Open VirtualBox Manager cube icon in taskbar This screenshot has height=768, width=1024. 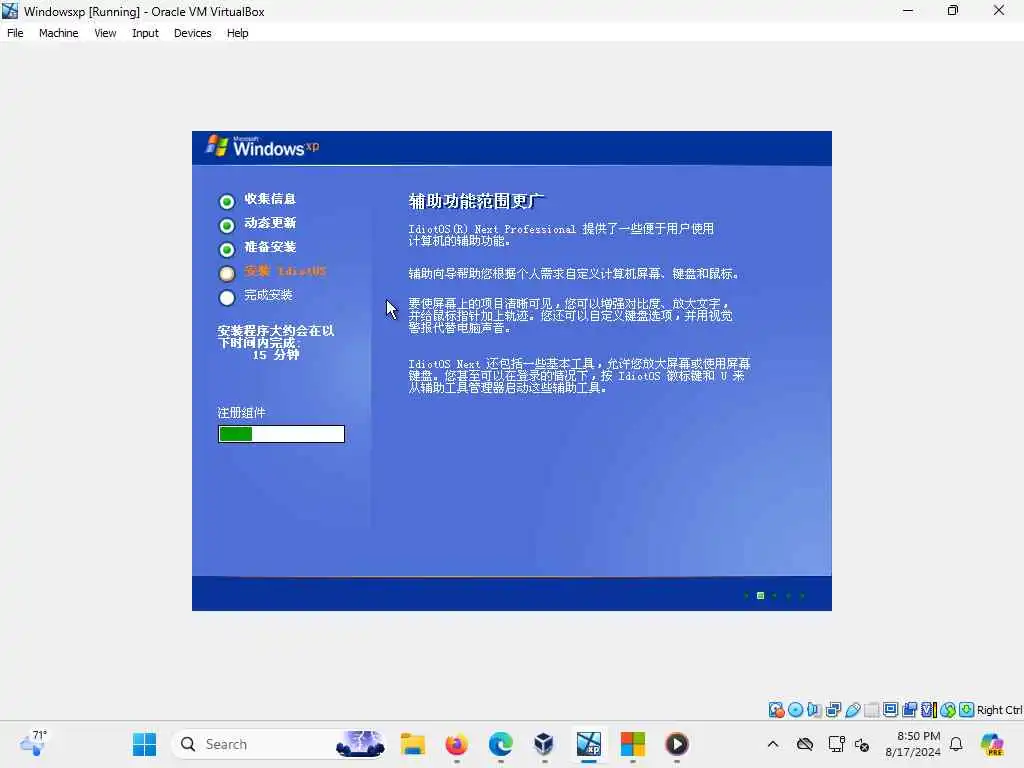(544, 744)
